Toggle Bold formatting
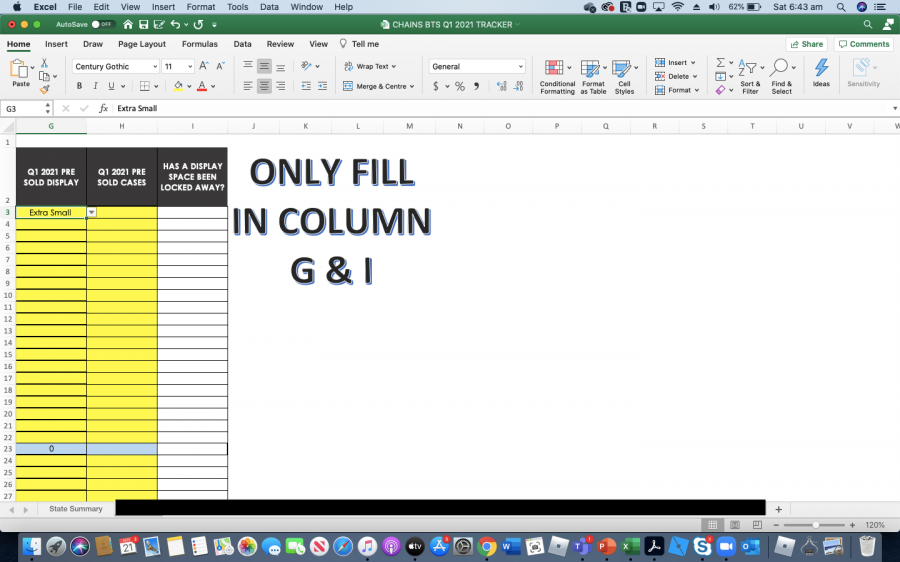The height and width of the screenshot is (562, 900). [79, 86]
